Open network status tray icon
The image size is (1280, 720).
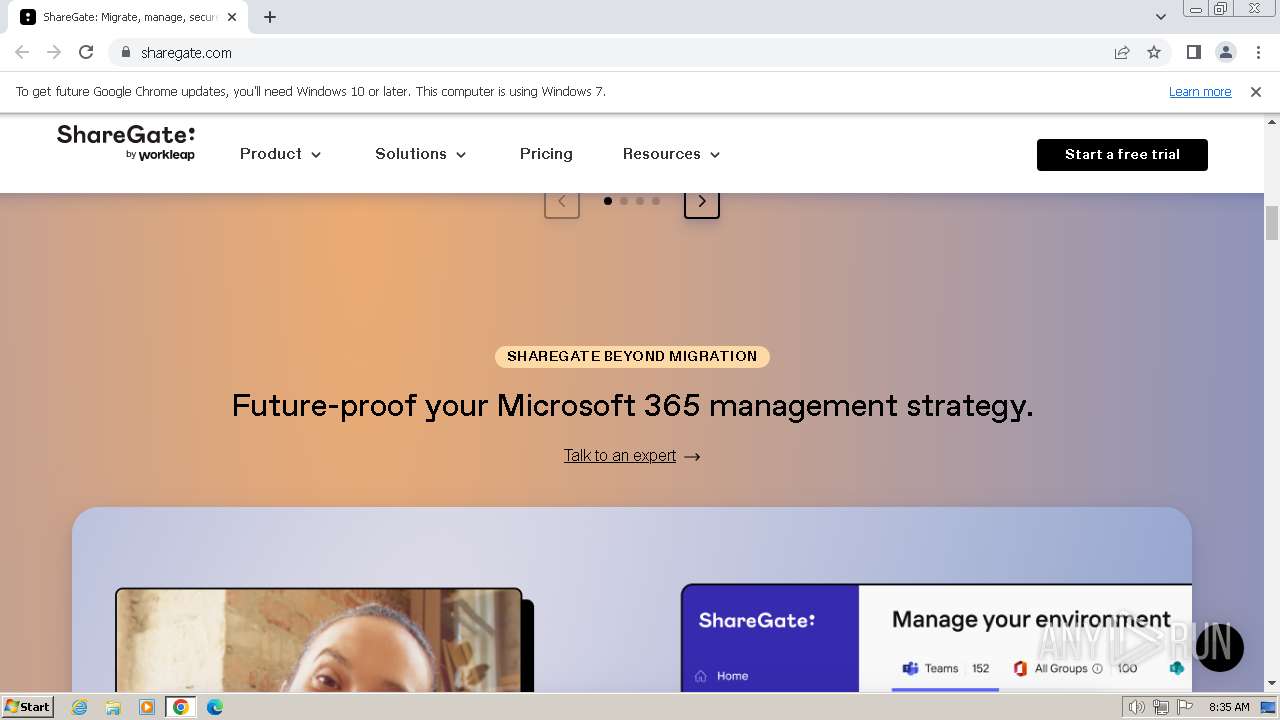(x=1160, y=707)
